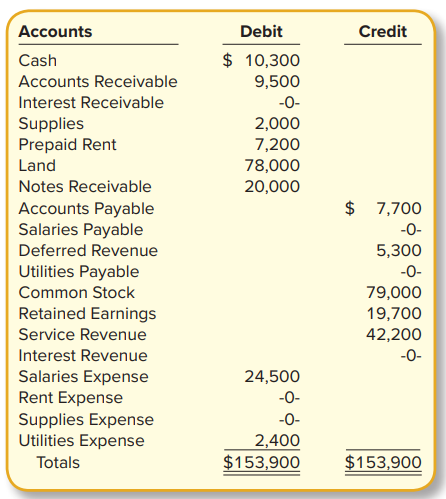Select Deferred Revenue credit 5,300
The height and width of the screenshot is (499, 446).
399,251
